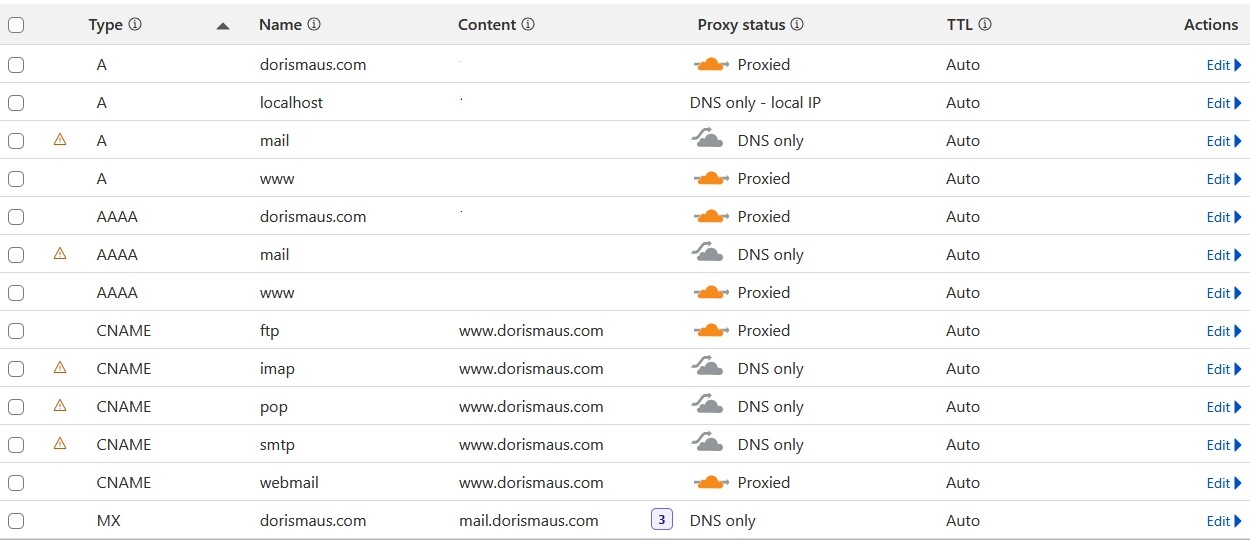Click the orange Proxied cloud for ftp record
The image size is (1250, 550).
[711, 330]
